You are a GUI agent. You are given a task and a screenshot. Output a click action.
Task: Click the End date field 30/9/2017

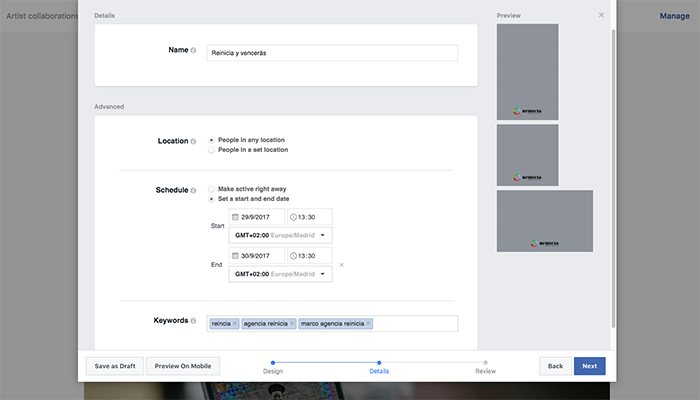point(257,256)
